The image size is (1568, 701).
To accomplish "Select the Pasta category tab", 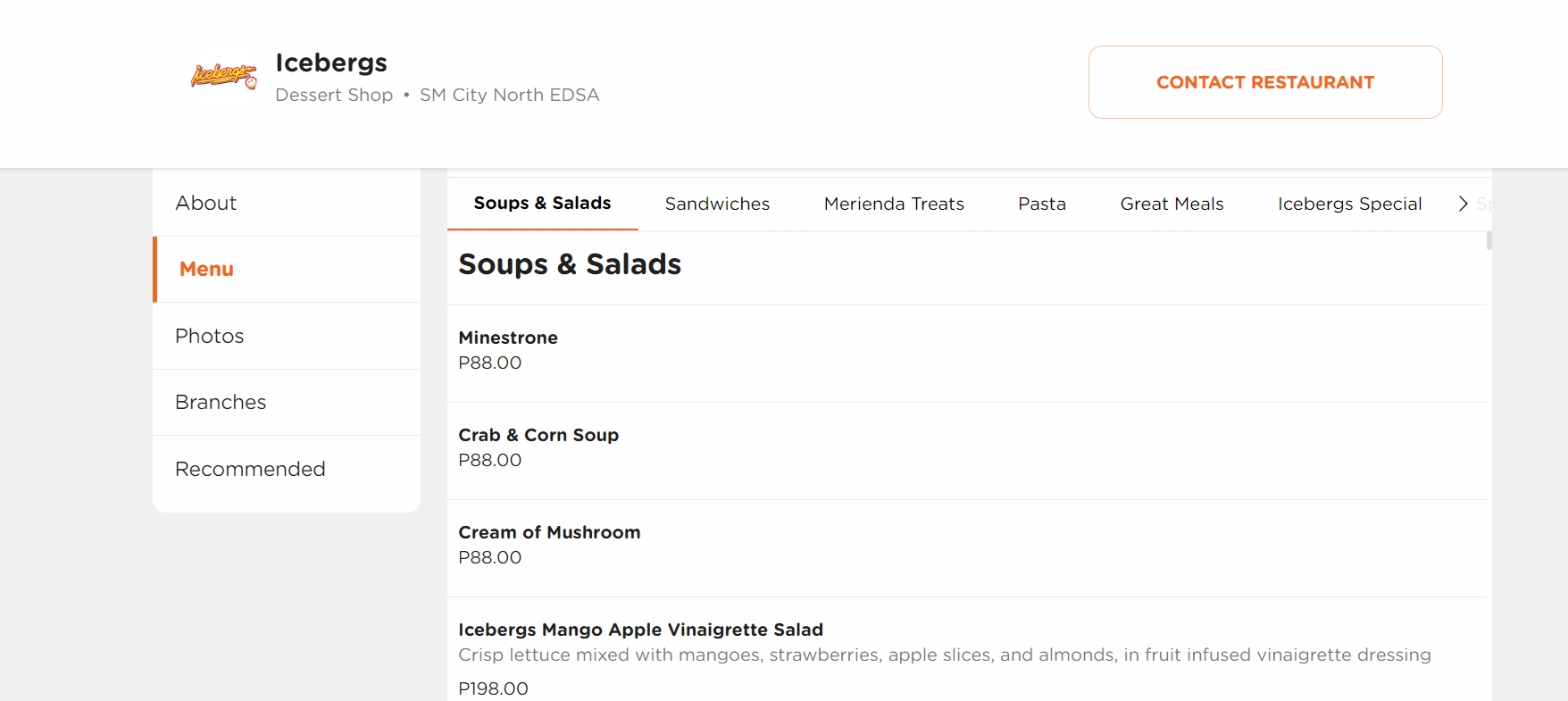I will tap(1041, 204).
